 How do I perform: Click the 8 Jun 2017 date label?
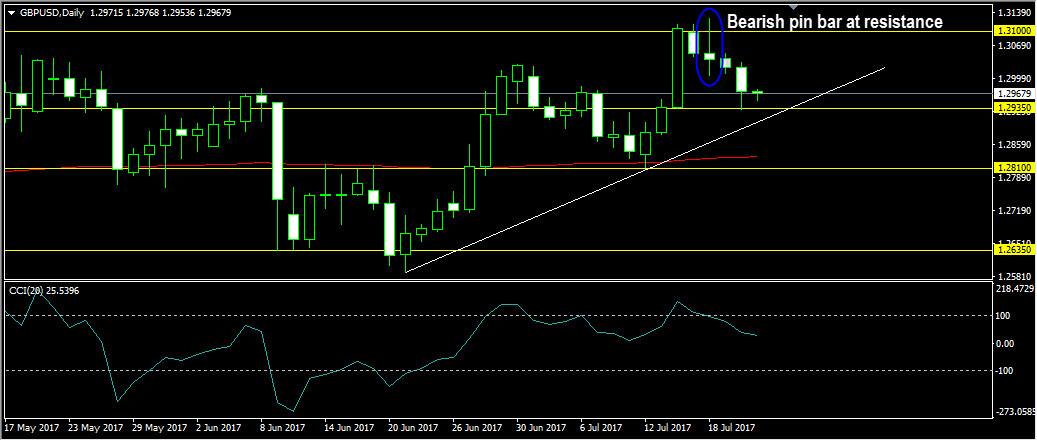pyautogui.click(x=283, y=427)
